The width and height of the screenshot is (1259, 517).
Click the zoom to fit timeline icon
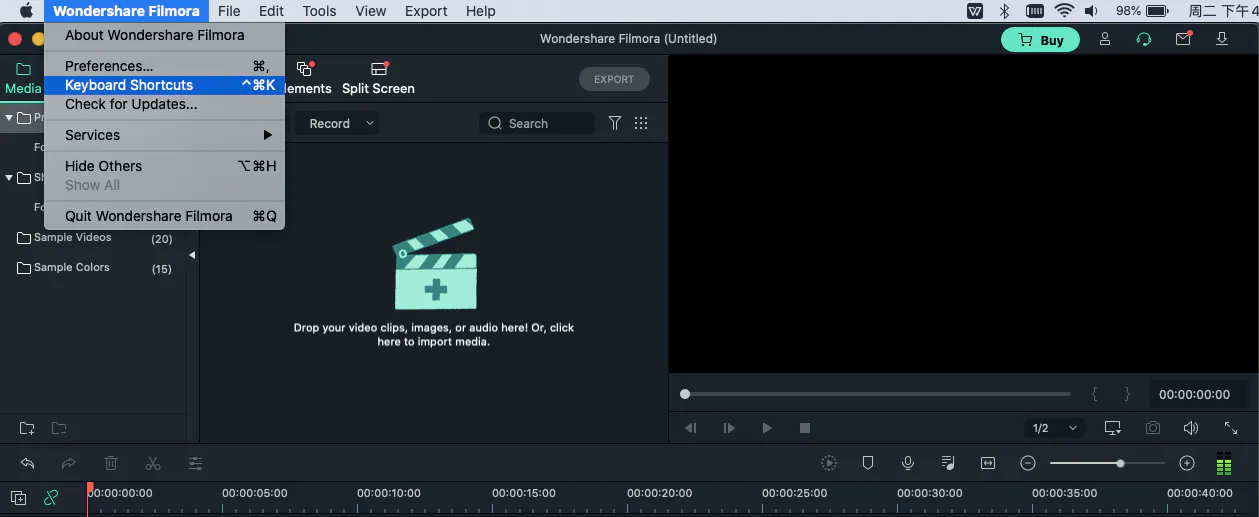point(988,463)
